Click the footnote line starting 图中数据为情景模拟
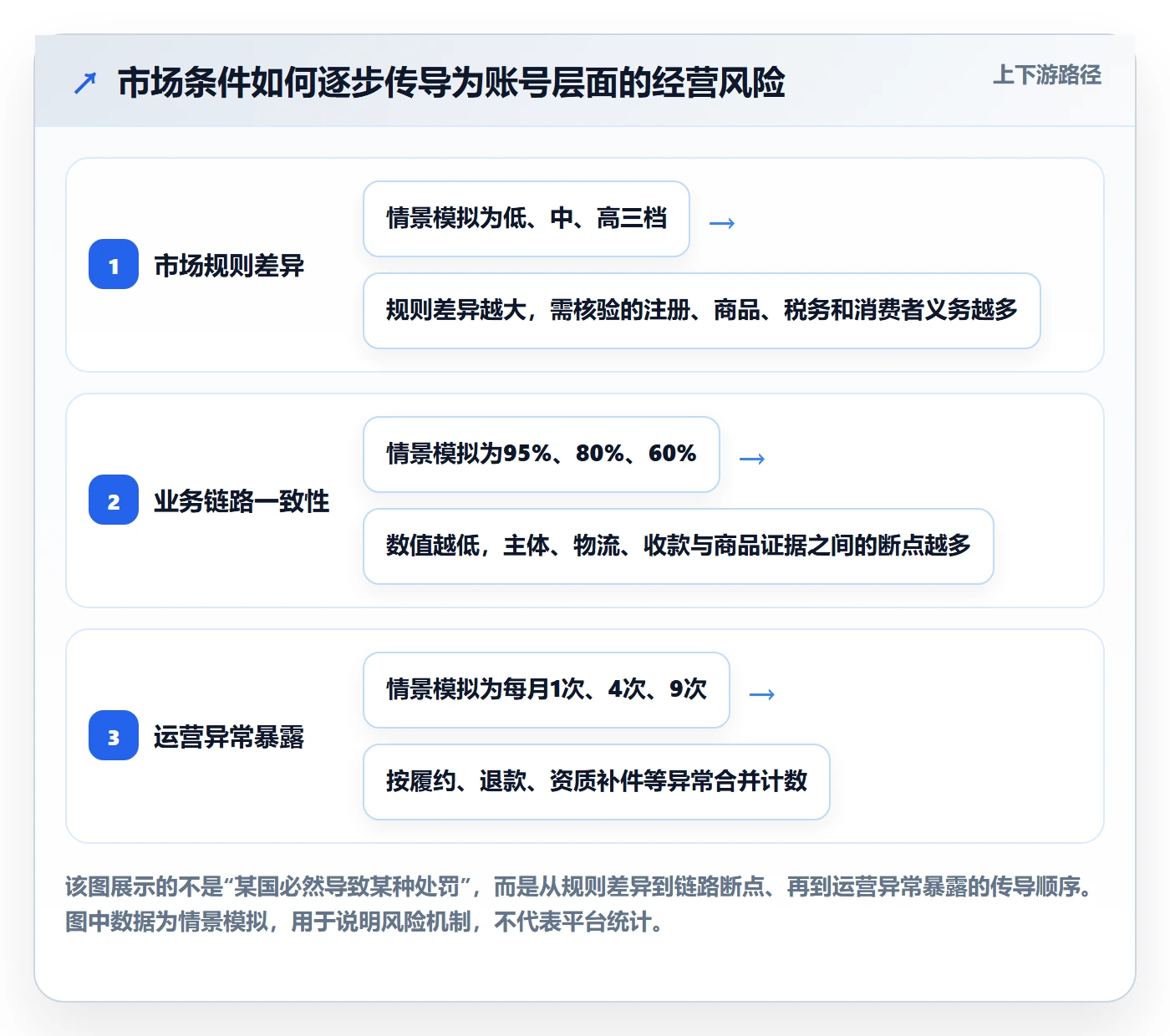The image size is (1170, 1036). [x=364, y=922]
